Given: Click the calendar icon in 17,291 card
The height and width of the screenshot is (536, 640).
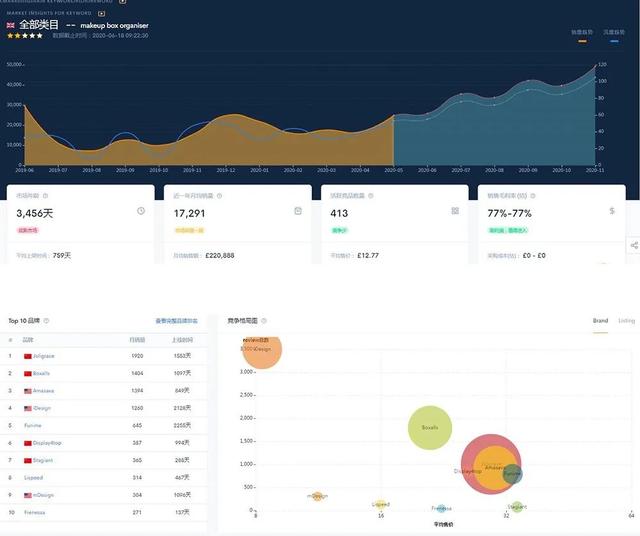Looking at the screenshot, I should (298, 211).
